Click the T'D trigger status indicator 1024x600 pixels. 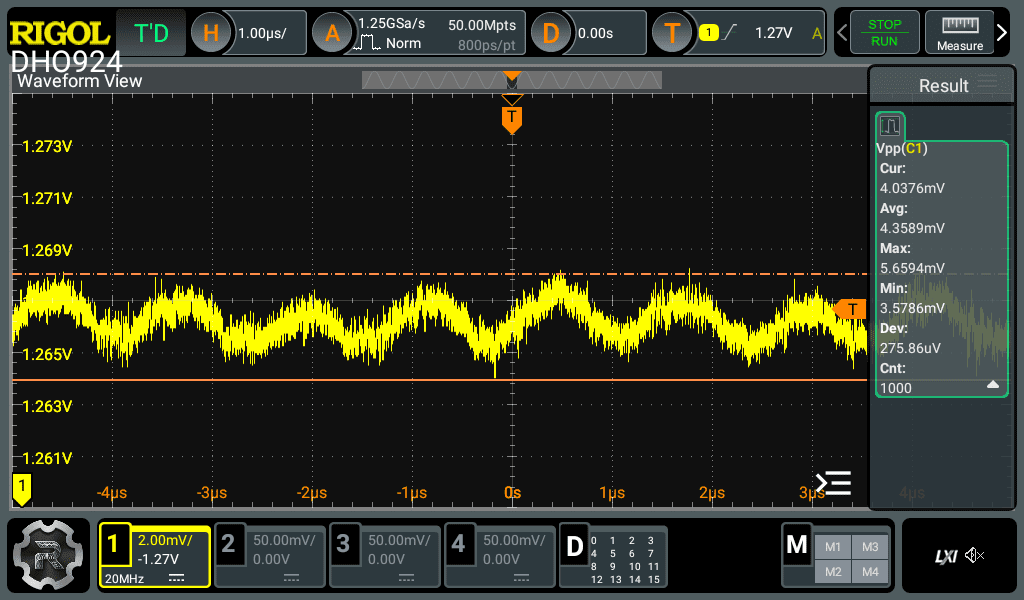tap(151, 33)
